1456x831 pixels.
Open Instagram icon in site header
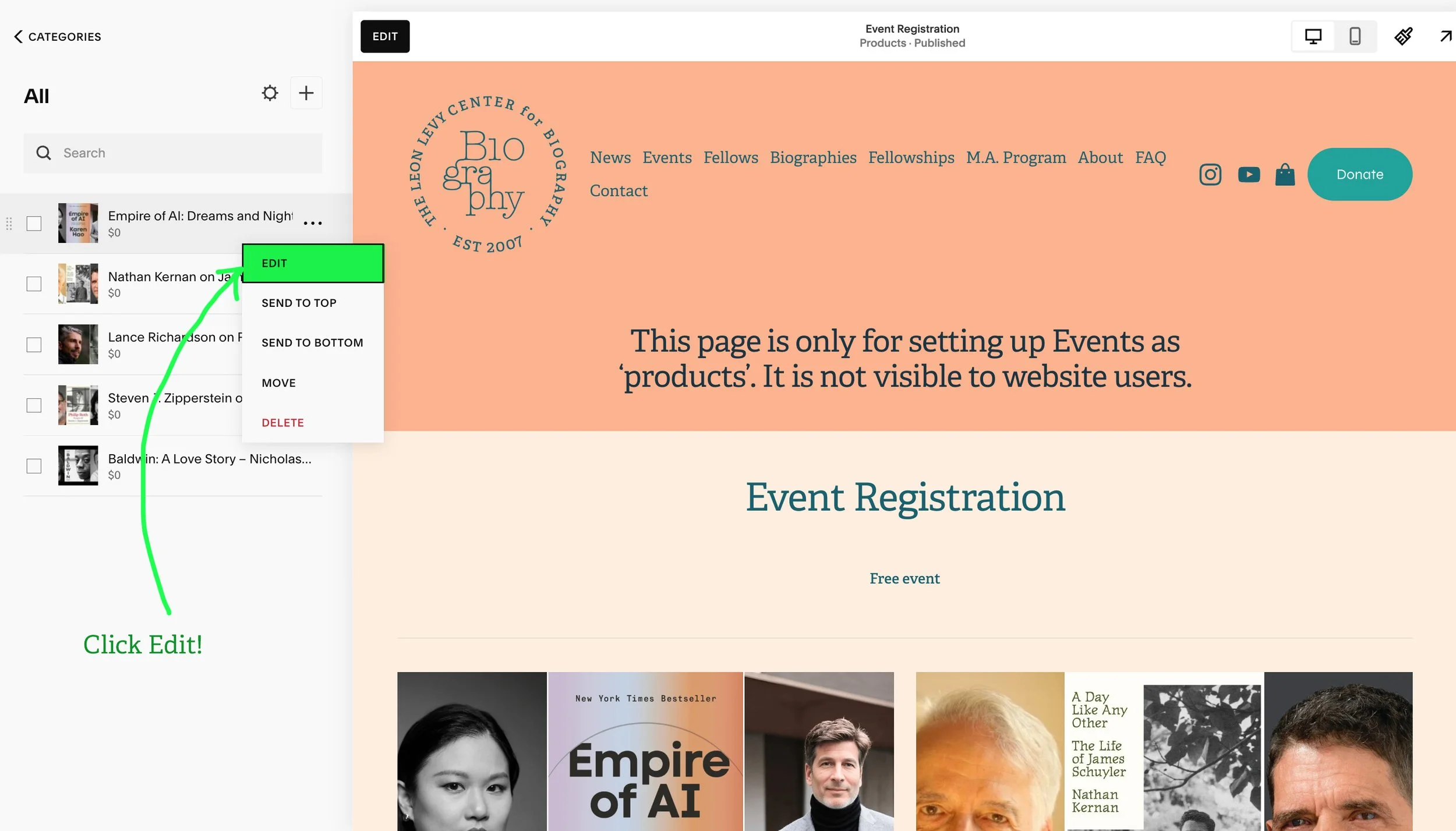point(1210,175)
